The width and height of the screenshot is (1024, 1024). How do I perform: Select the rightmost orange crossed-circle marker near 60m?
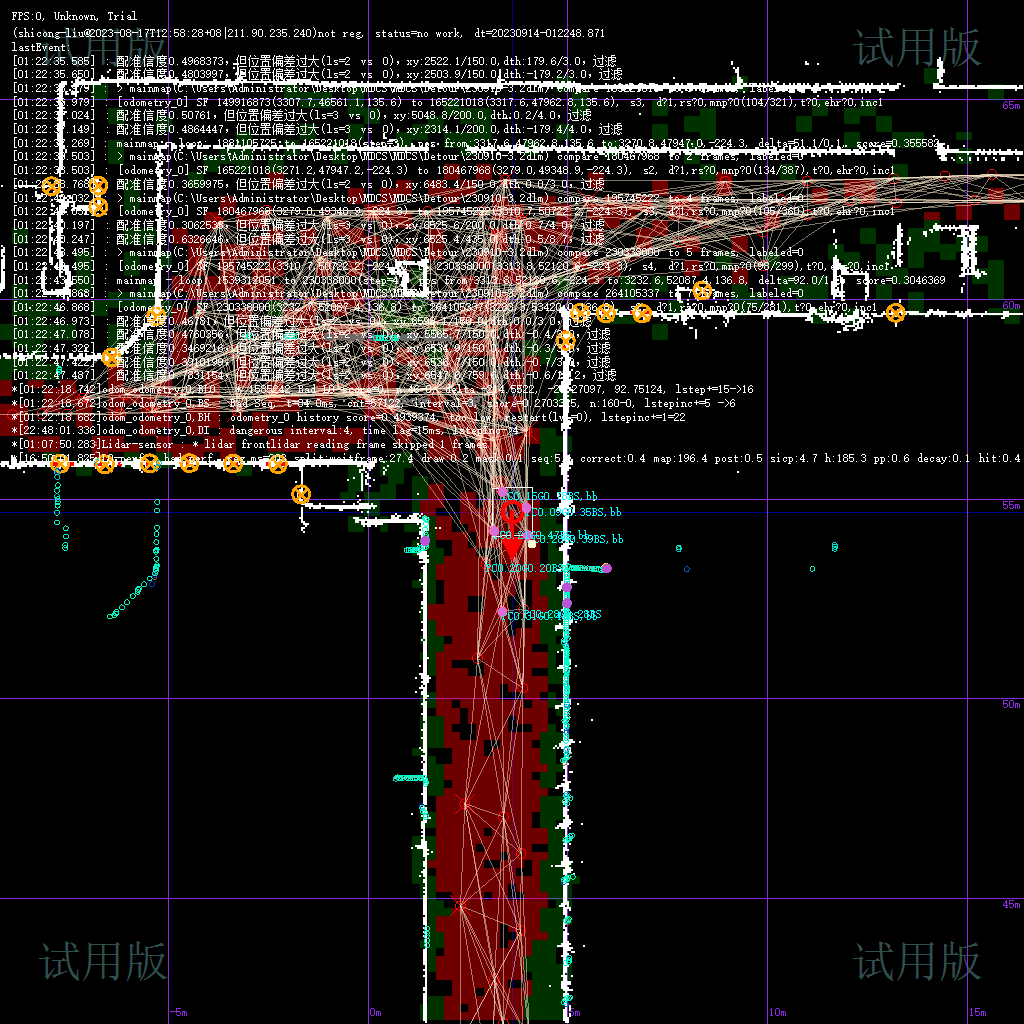(896, 313)
